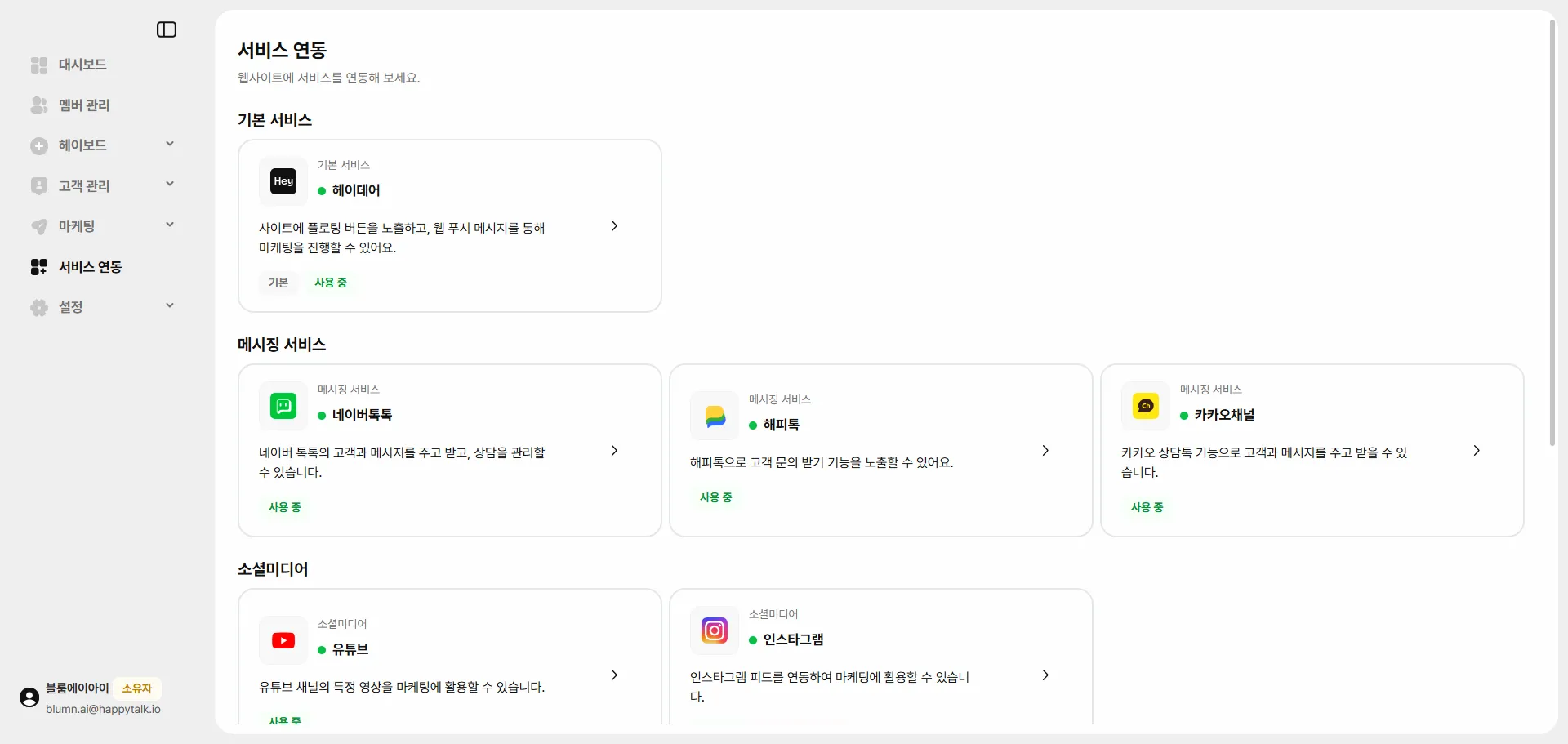Click the Hey (헤이데어) service logo icon

283,181
